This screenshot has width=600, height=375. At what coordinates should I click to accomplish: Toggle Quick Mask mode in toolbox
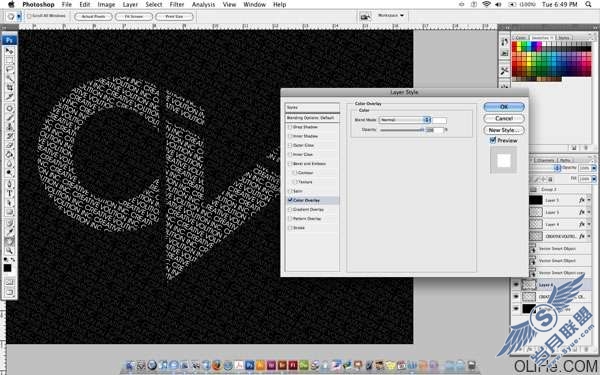pyautogui.click(x=9, y=282)
